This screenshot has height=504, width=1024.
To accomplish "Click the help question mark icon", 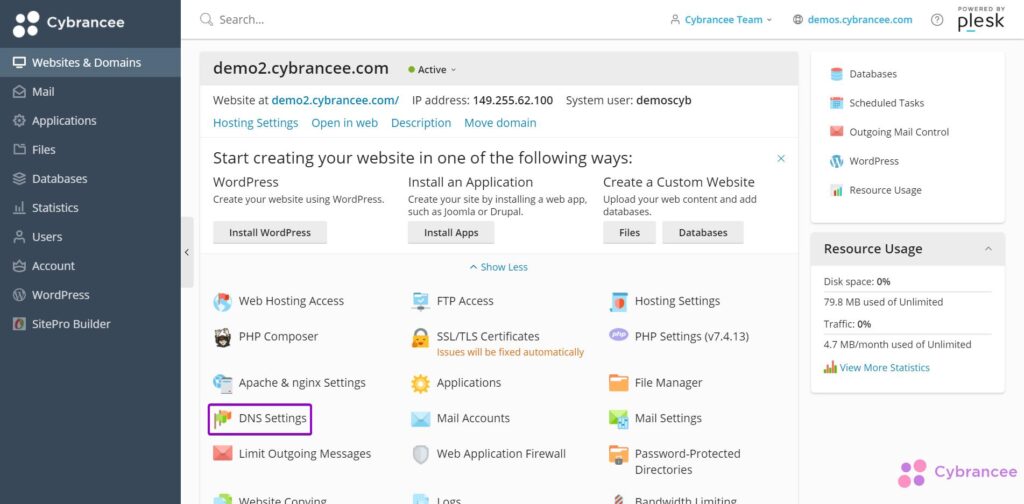I will click(936, 20).
